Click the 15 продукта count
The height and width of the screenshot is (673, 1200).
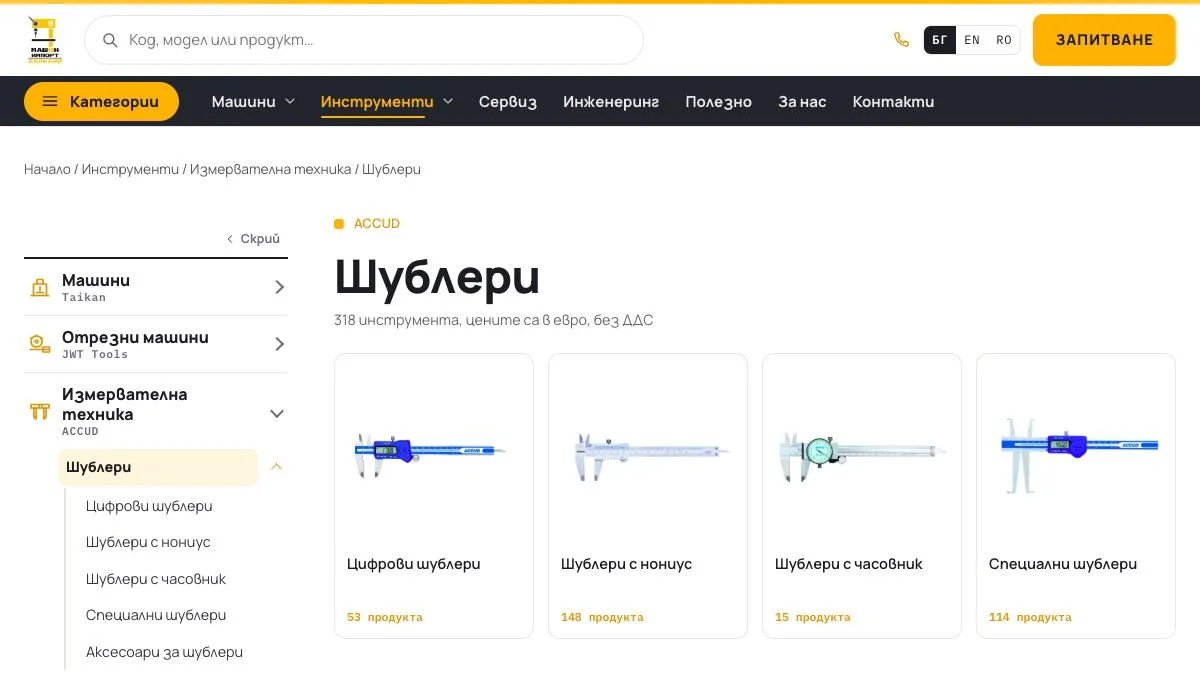(812, 617)
